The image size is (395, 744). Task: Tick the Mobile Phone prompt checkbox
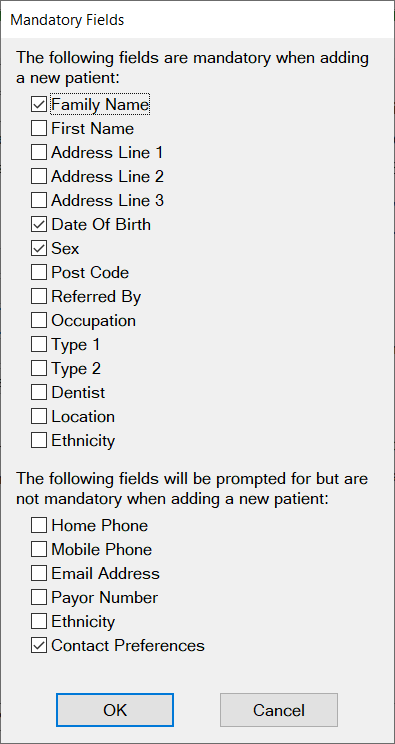(x=39, y=549)
